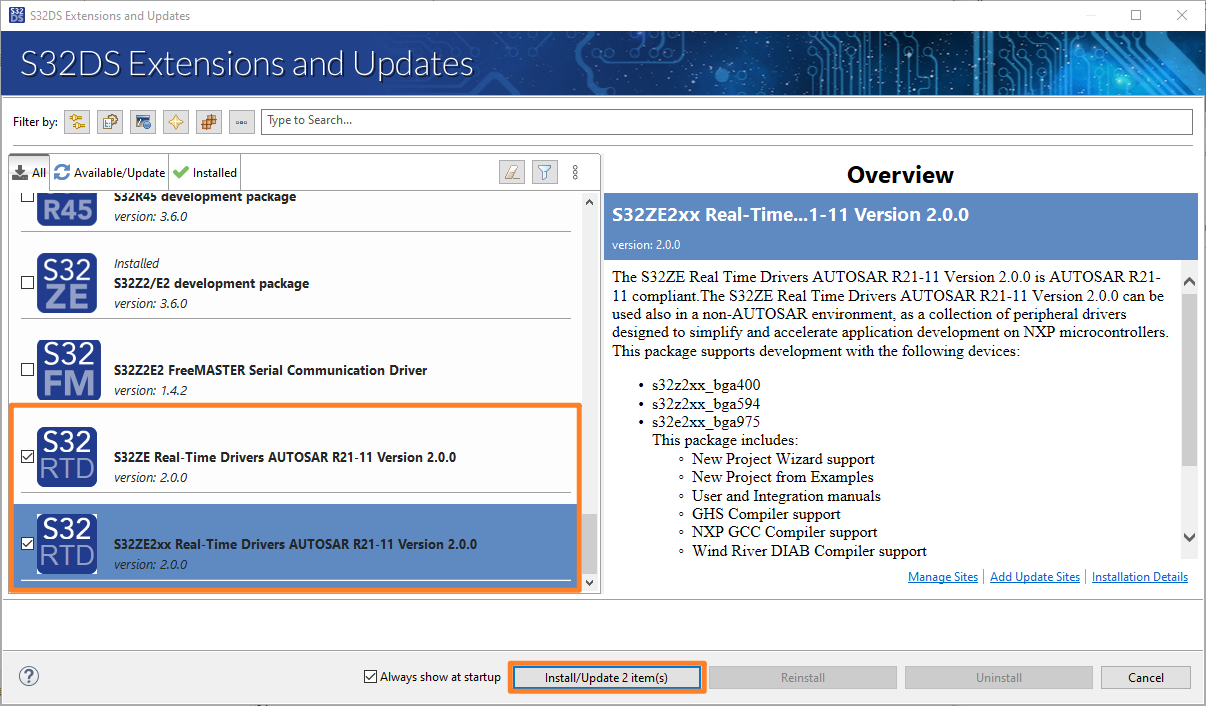The height and width of the screenshot is (706, 1206).
Task: Click Install/Update 2 item(s) button
Action: pyautogui.click(x=606, y=678)
